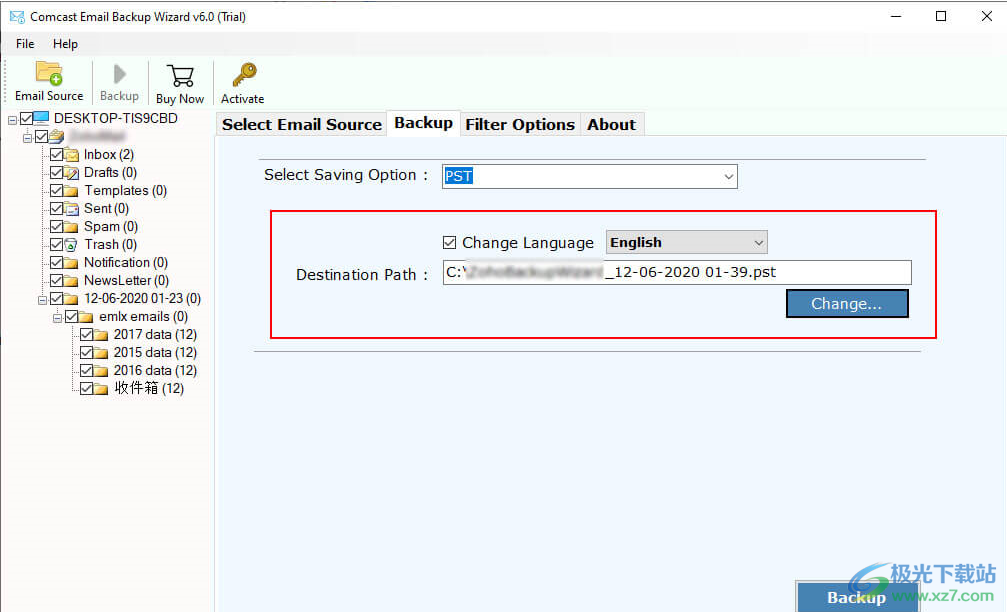Click the 2015 data folder icon

coord(101,353)
